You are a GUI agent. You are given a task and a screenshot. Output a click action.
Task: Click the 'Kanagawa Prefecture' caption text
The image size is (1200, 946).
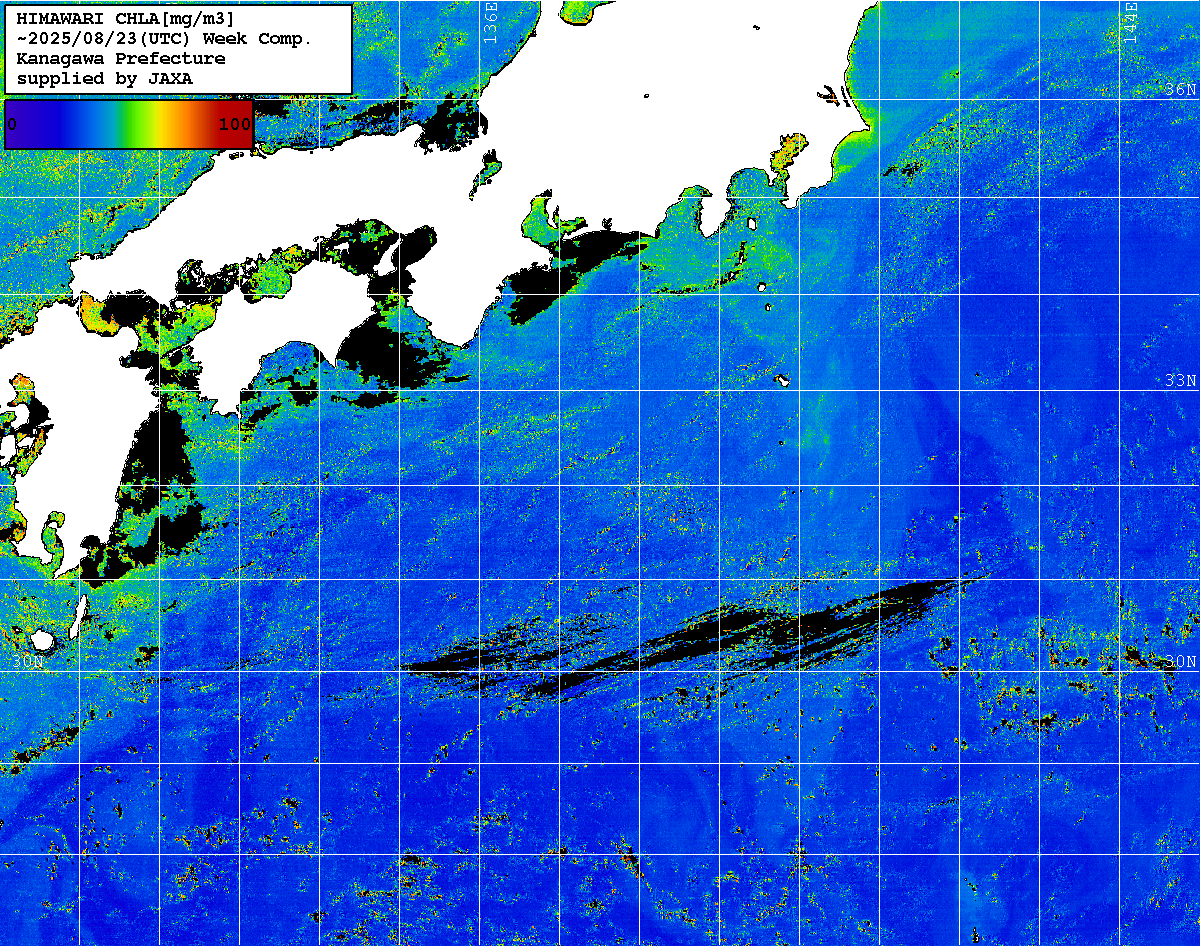(x=121, y=58)
